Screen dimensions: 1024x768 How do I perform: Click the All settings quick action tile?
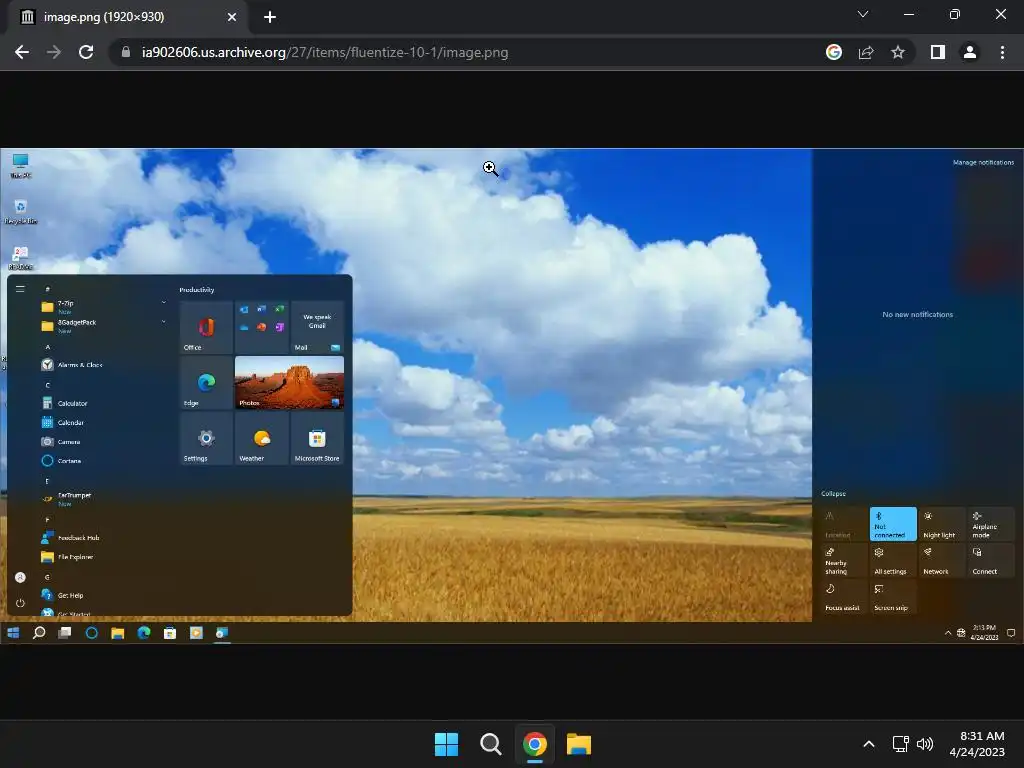pos(893,560)
